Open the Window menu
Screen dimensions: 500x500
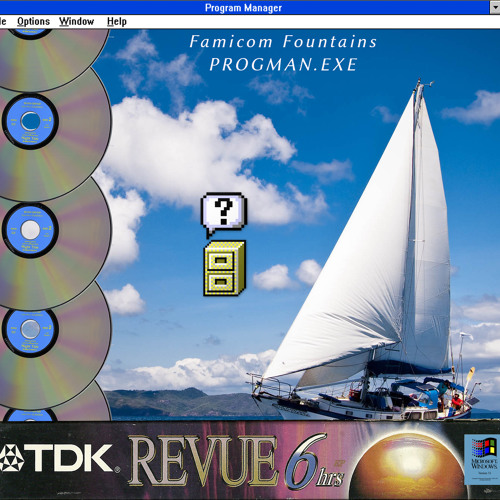coord(77,22)
